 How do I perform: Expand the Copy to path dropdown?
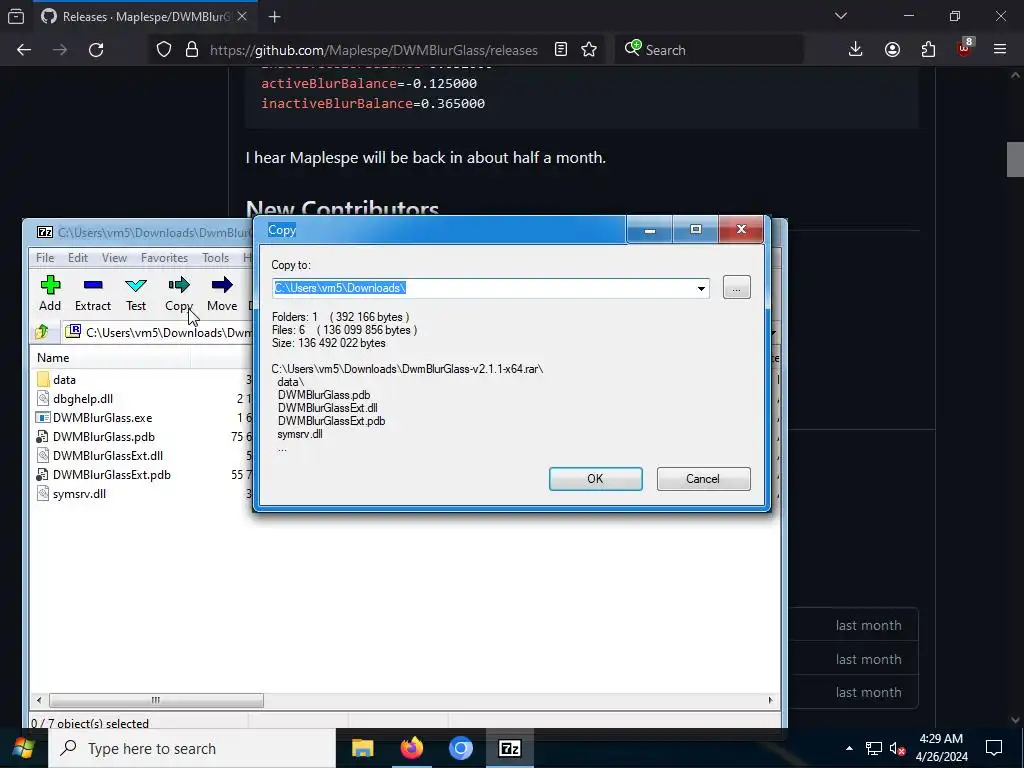[x=701, y=288]
